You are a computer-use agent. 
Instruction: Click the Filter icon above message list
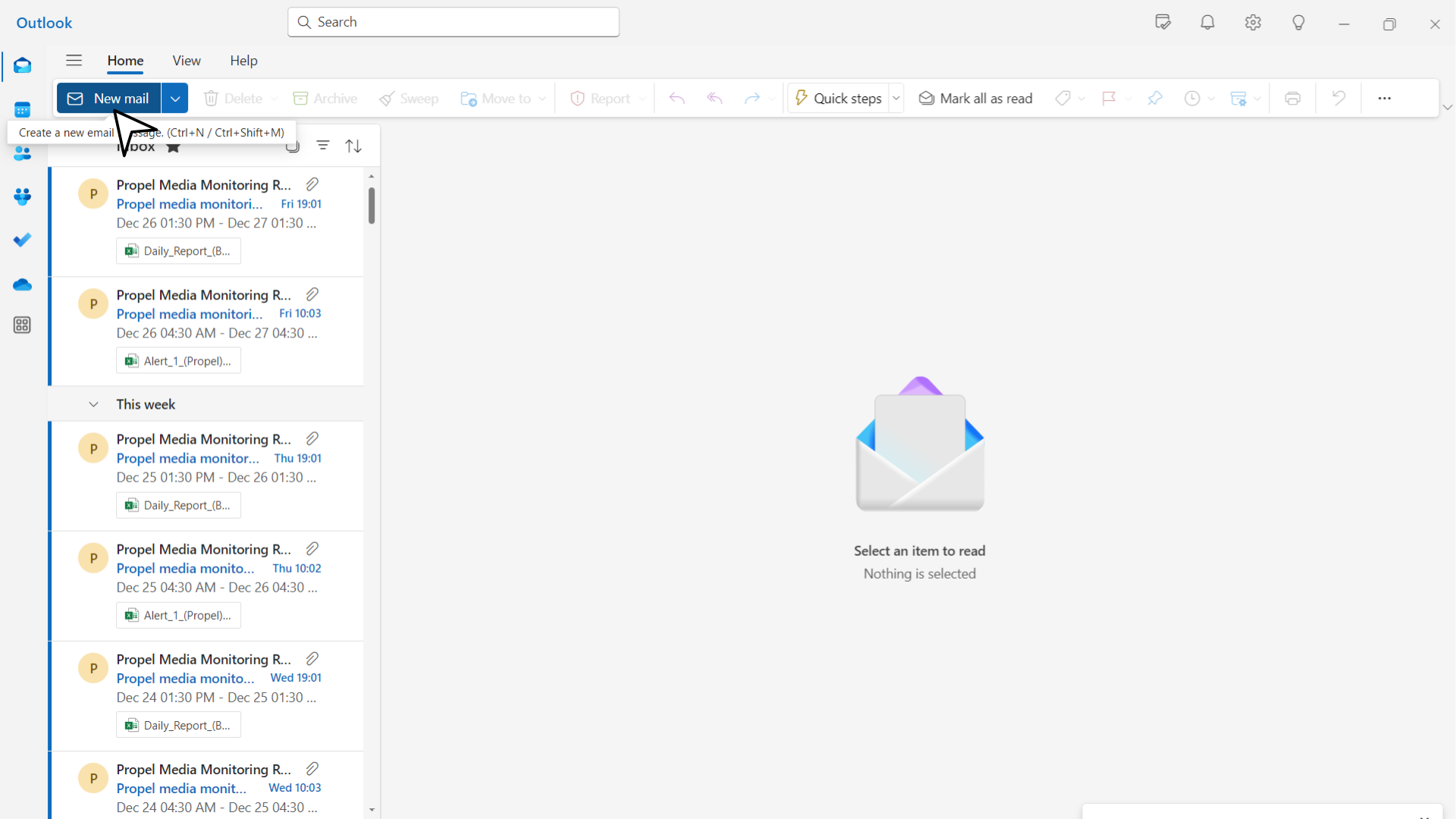pos(323,146)
